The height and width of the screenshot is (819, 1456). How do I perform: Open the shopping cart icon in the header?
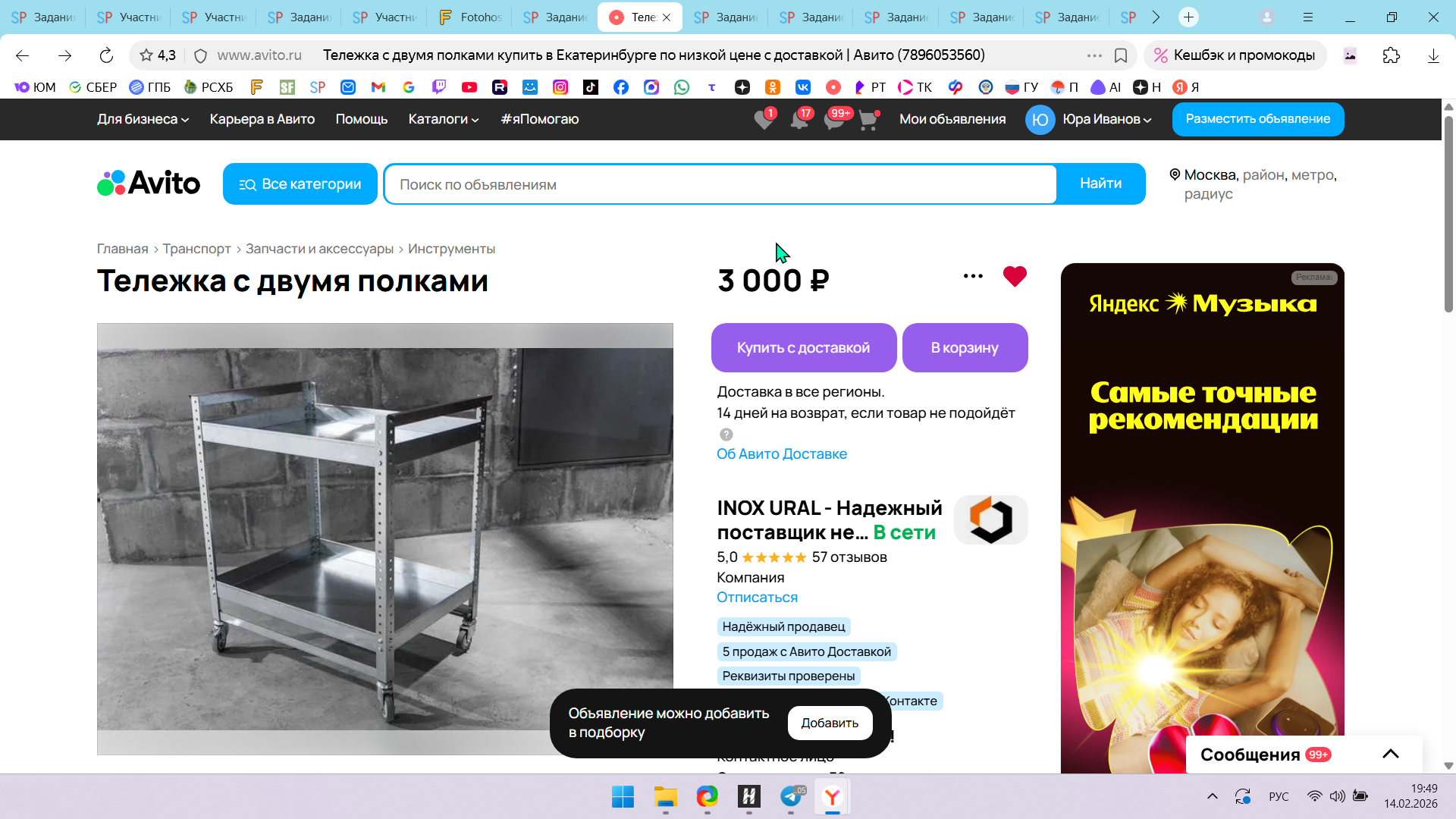tap(868, 120)
